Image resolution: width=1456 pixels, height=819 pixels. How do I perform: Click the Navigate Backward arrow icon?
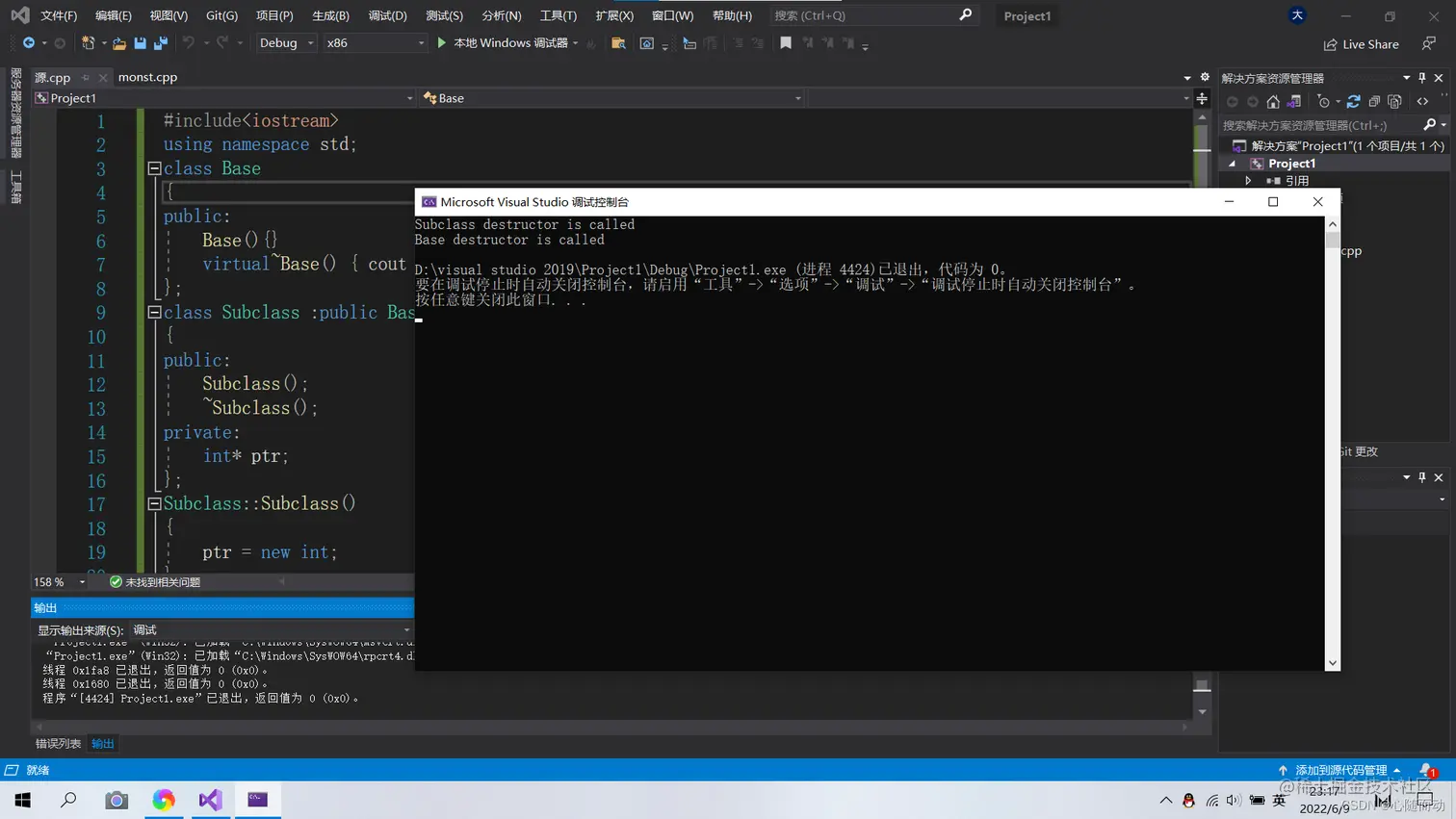coord(28,43)
